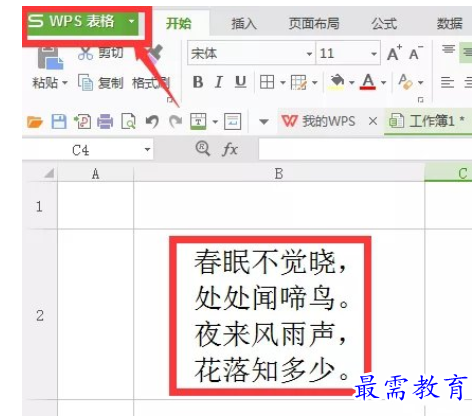
Task: Click the undo arrow
Action: [x=152, y=121]
